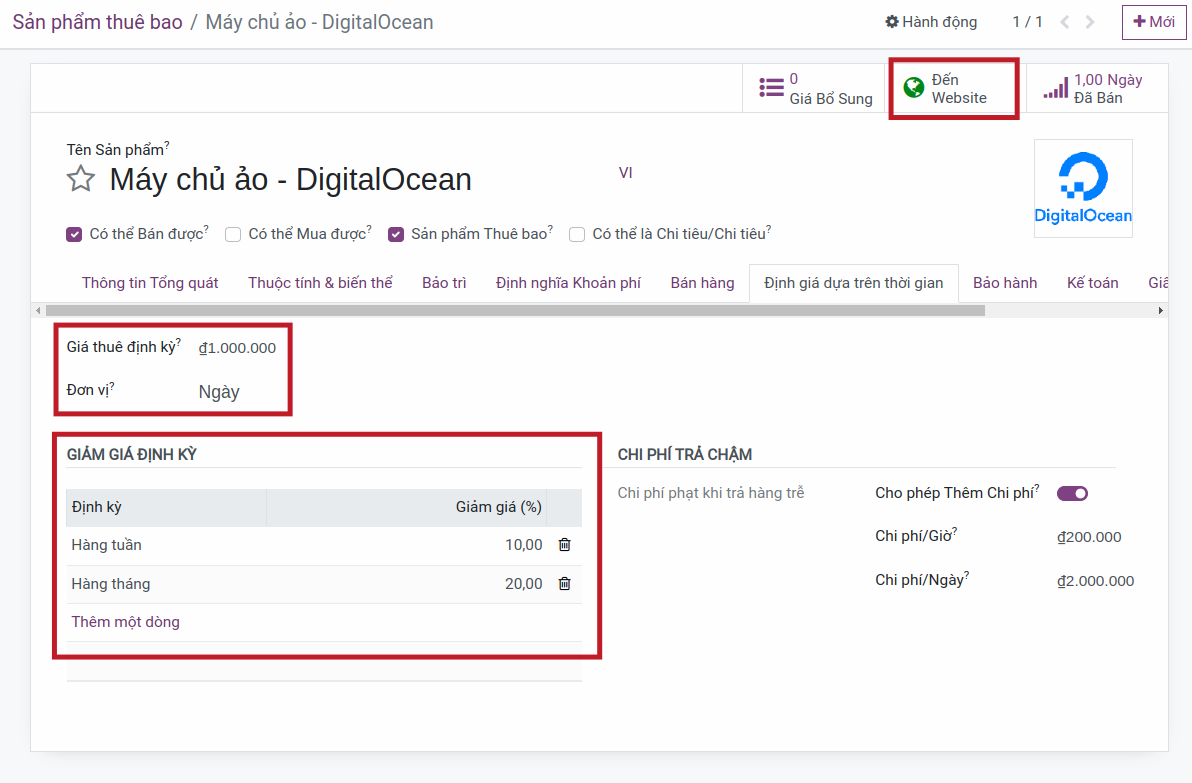Create new record with Mới button
The width and height of the screenshot is (1192, 783).
coord(1153,22)
